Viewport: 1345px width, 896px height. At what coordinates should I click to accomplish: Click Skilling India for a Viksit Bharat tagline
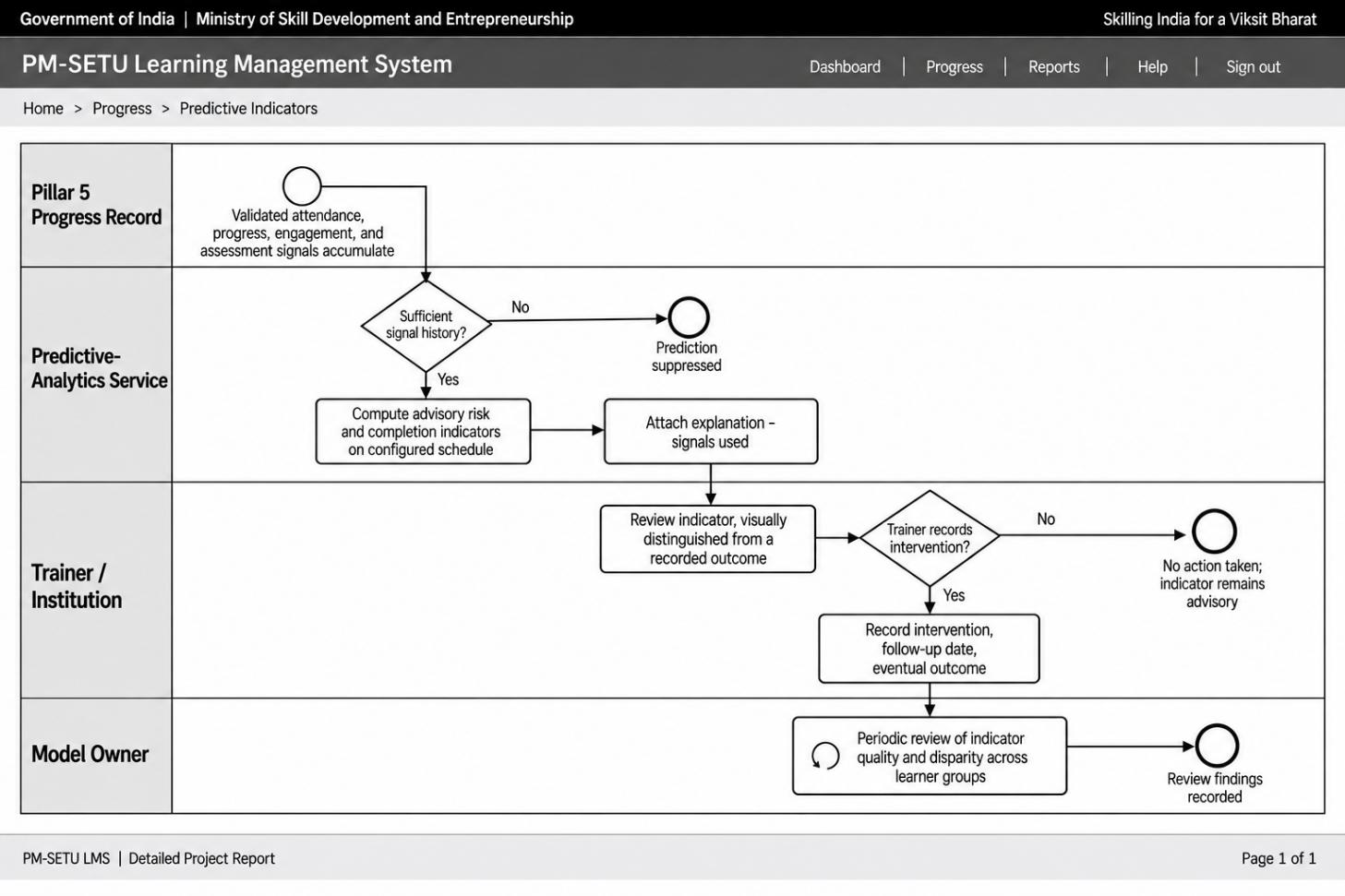(1209, 18)
